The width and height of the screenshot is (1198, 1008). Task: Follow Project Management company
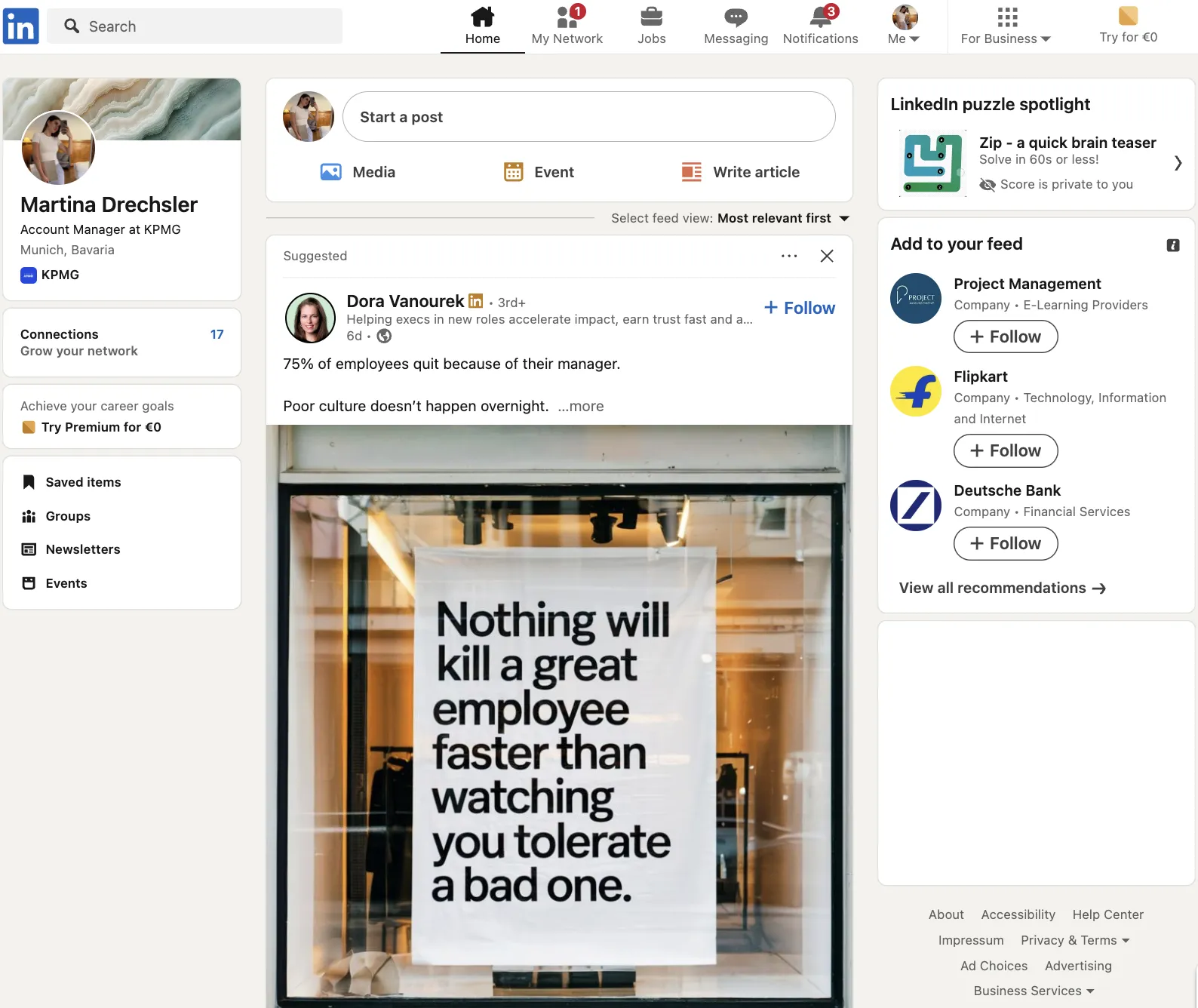1006,337
